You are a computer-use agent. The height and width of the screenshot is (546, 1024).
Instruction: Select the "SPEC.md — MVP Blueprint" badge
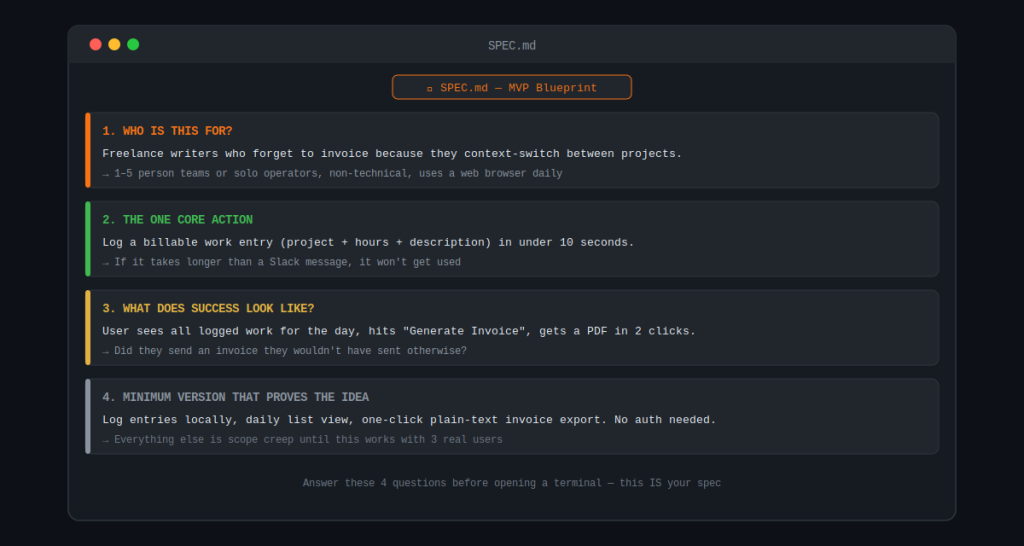pos(512,87)
